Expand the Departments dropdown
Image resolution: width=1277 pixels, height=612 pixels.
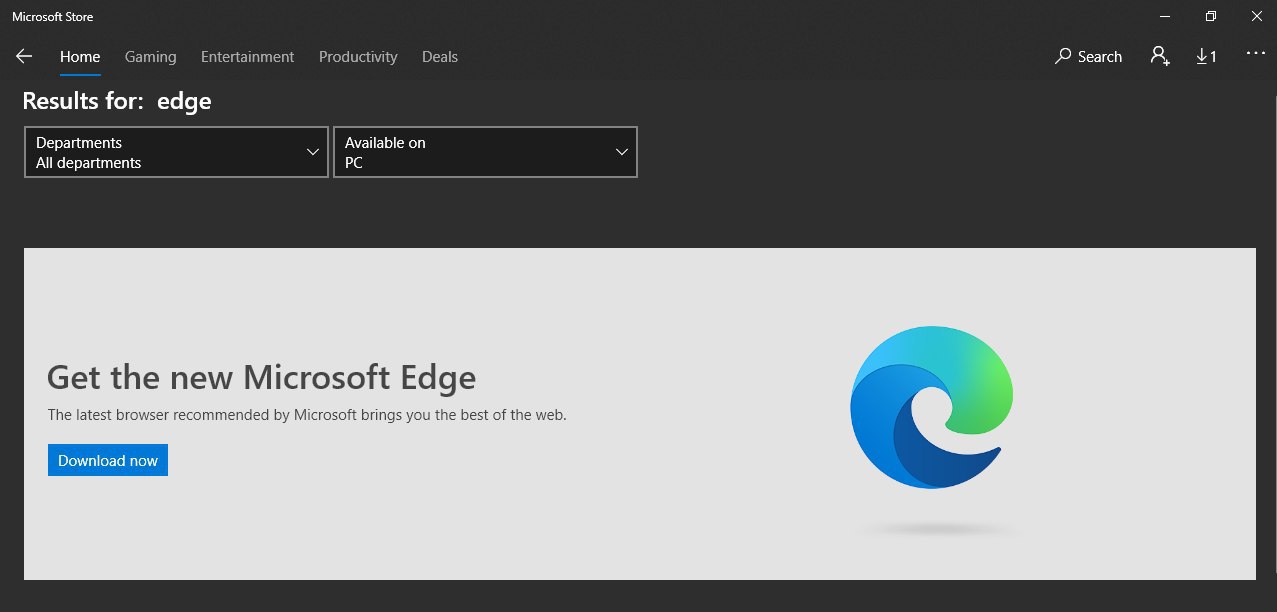click(176, 152)
